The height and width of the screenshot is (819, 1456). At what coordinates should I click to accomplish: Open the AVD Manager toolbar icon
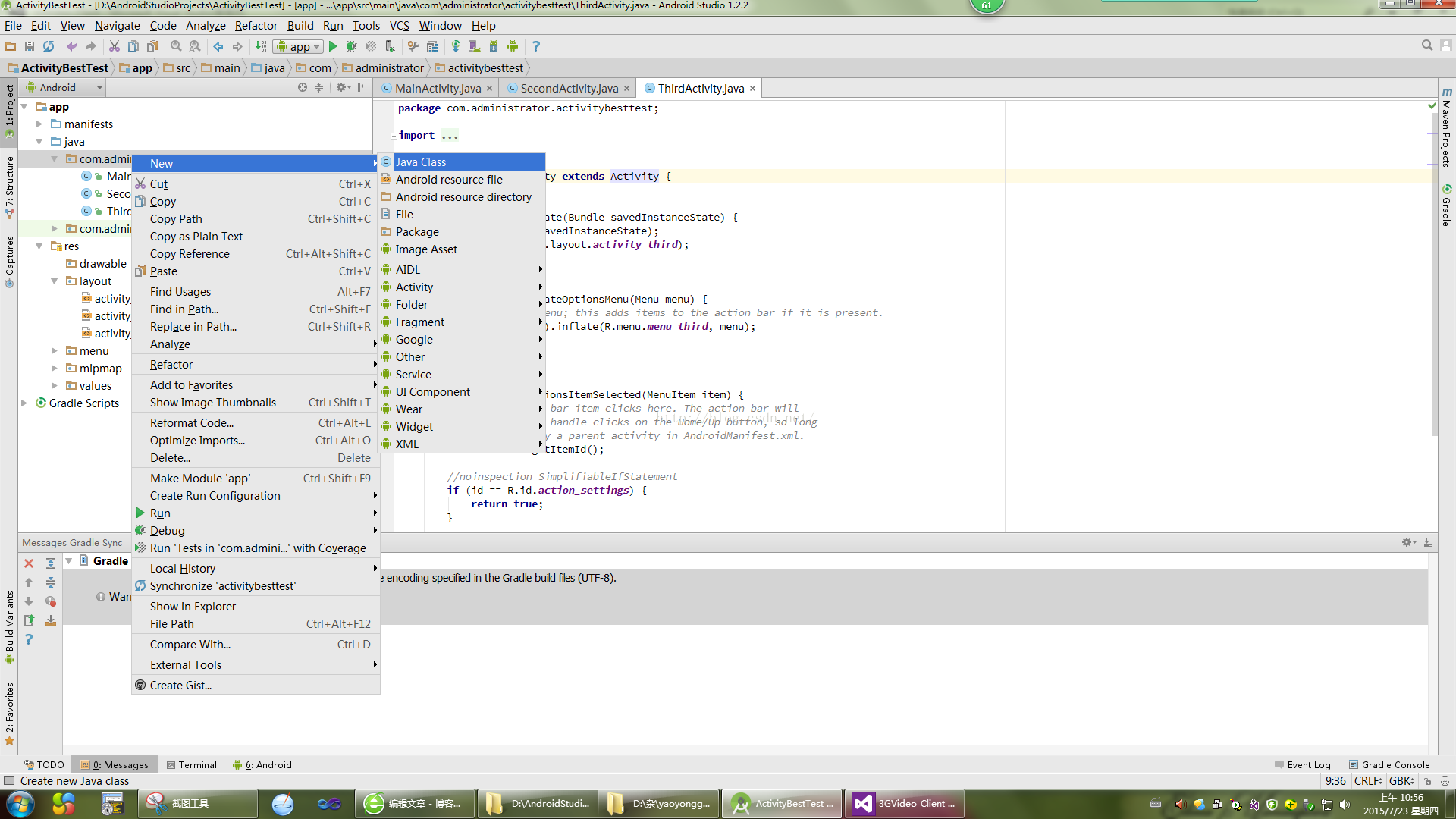pyautogui.click(x=475, y=46)
